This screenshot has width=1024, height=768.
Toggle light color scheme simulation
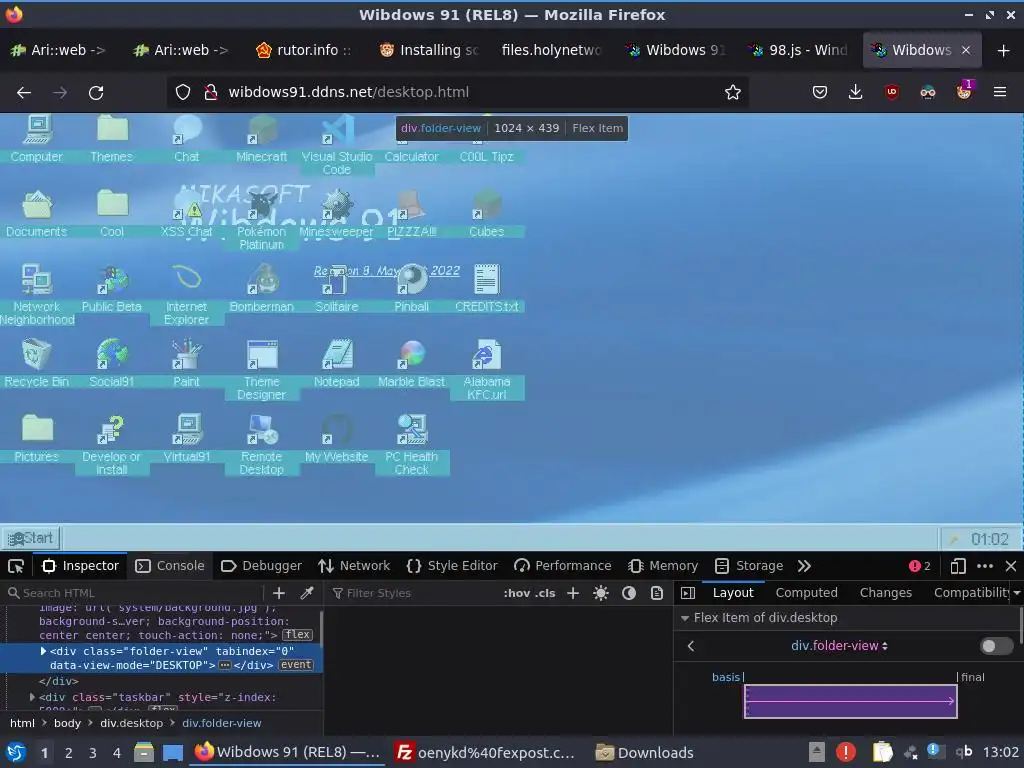[601, 593]
